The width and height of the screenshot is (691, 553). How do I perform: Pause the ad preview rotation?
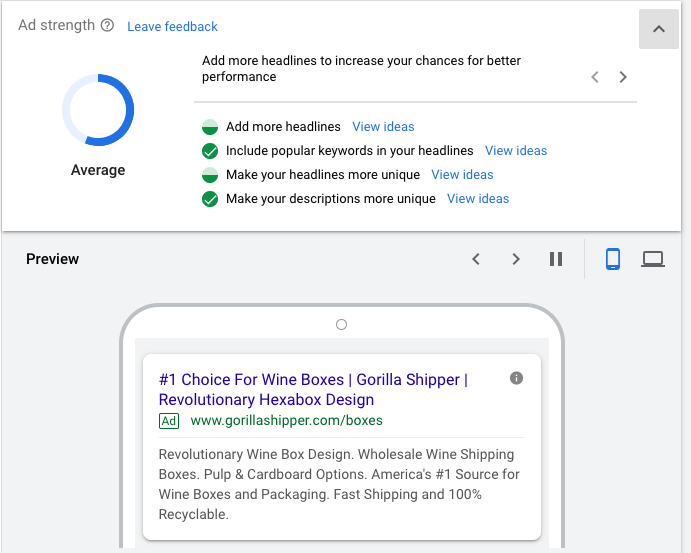(556, 259)
